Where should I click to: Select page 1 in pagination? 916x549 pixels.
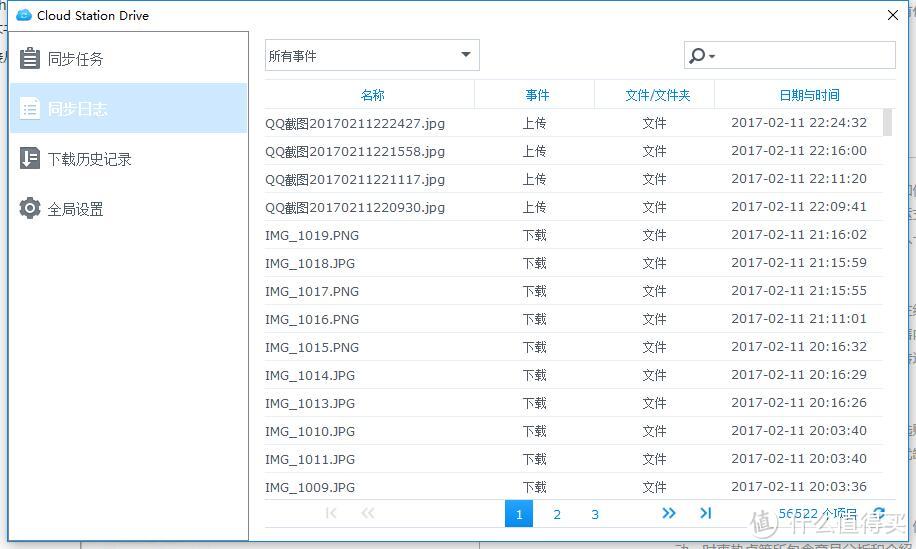pyautogui.click(x=519, y=513)
